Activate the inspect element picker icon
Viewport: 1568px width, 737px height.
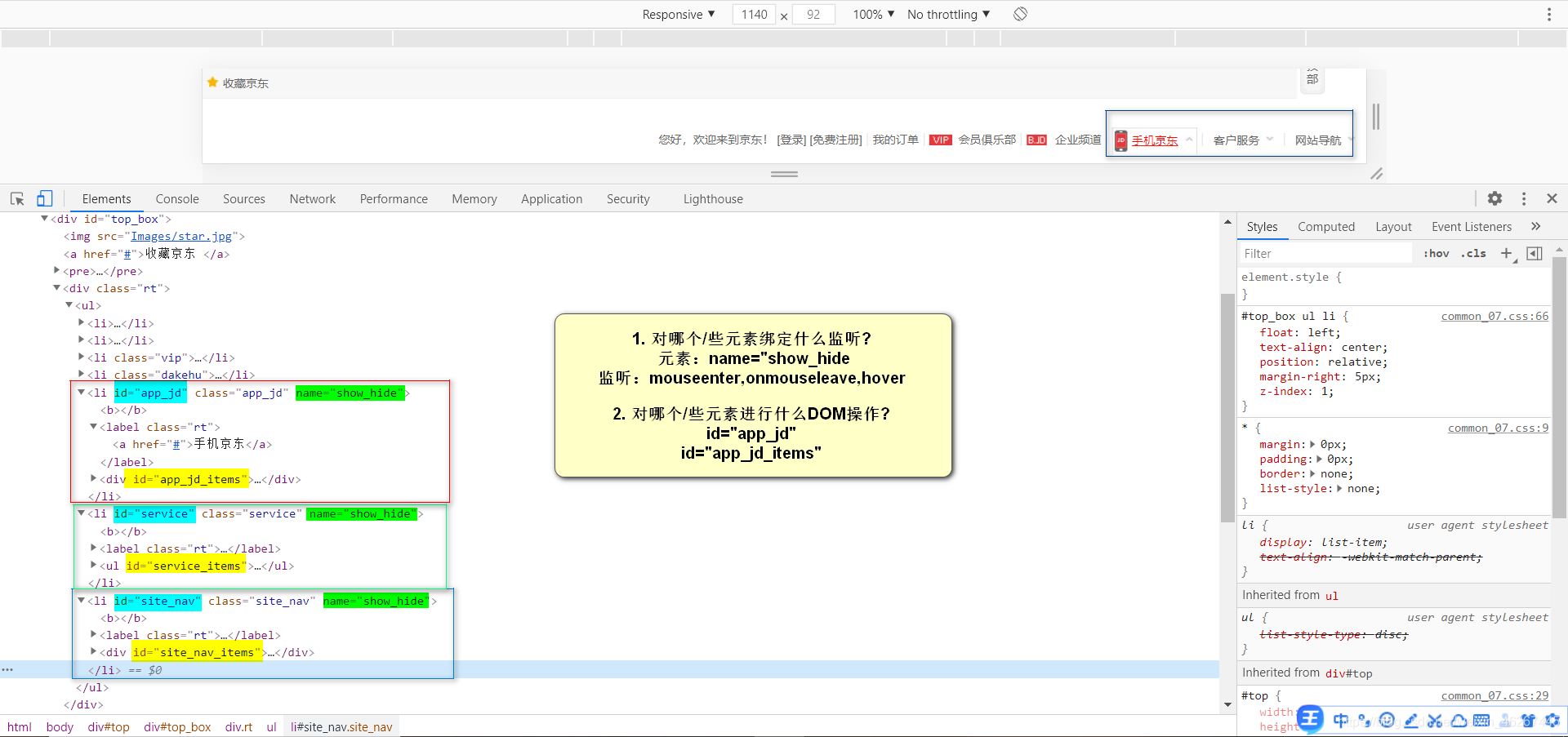pyautogui.click(x=17, y=198)
